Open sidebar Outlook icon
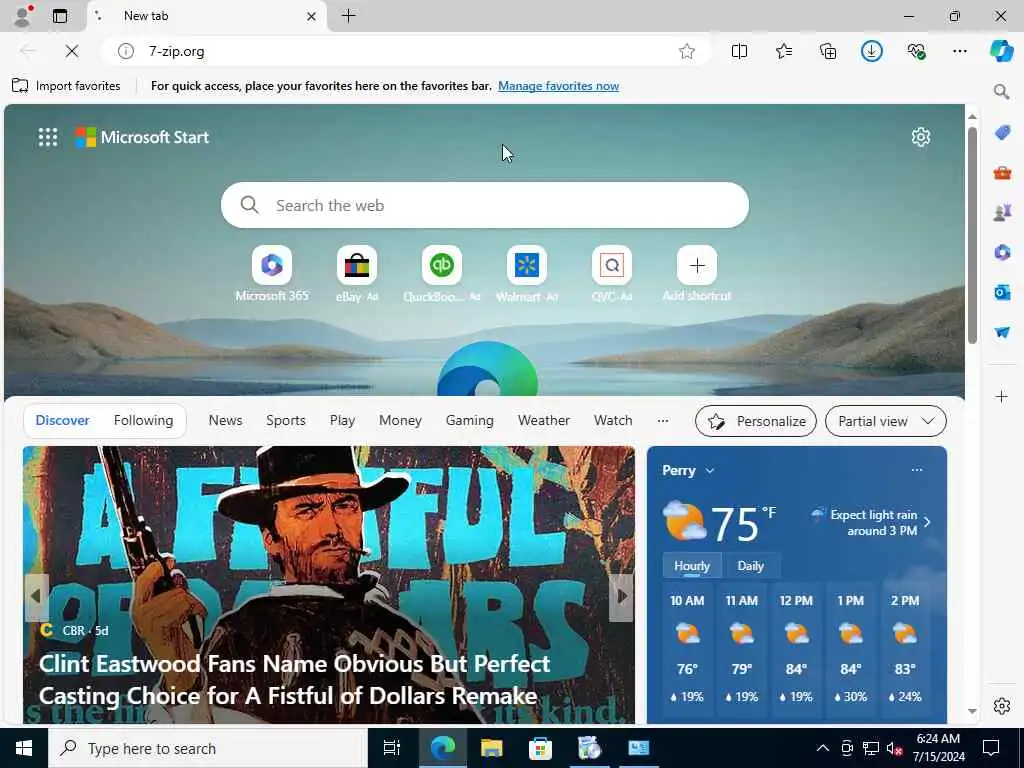1024x768 pixels. click(1002, 292)
